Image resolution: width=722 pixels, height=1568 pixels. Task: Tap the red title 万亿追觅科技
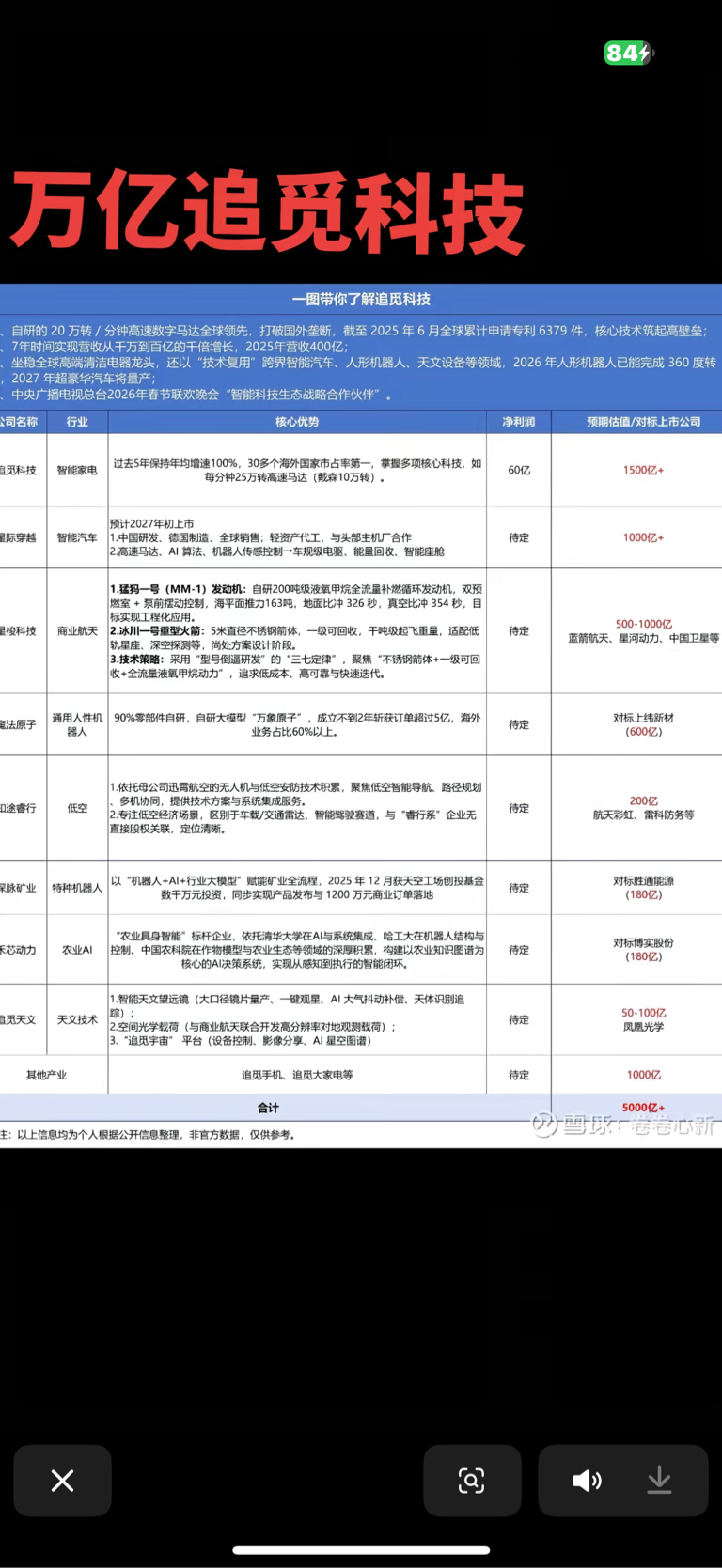point(267,212)
